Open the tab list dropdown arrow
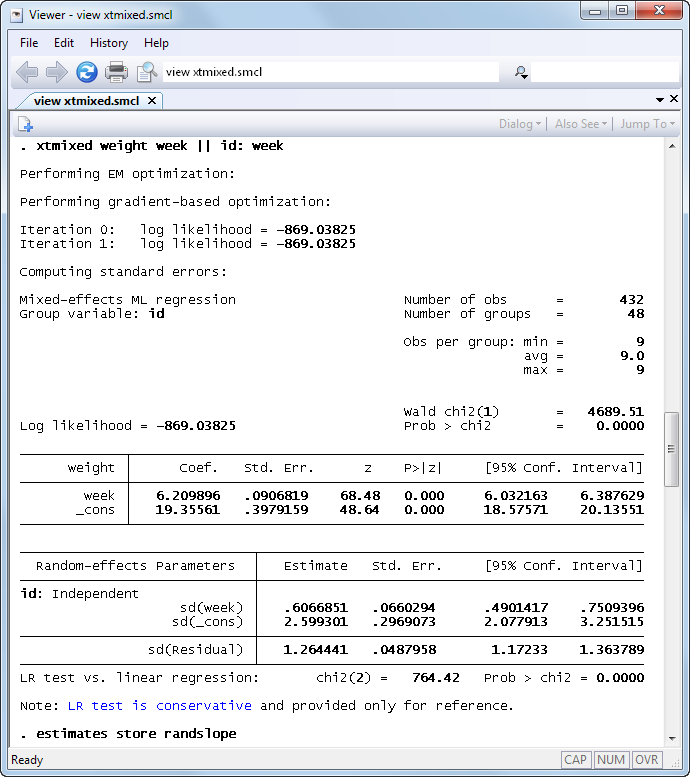Viewport: 690px width, 777px height. [x=660, y=100]
